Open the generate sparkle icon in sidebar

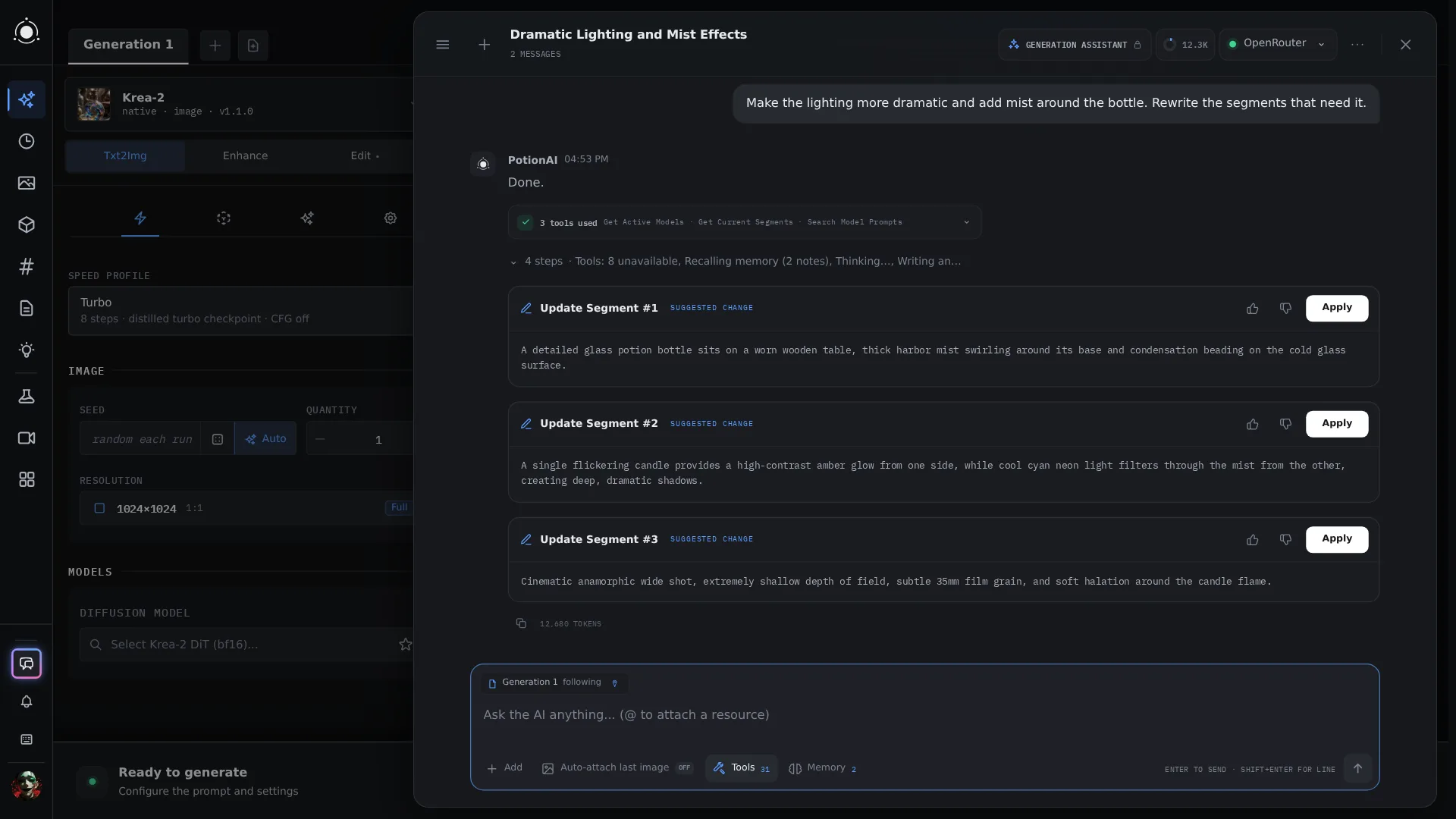pyautogui.click(x=27, y=99)
